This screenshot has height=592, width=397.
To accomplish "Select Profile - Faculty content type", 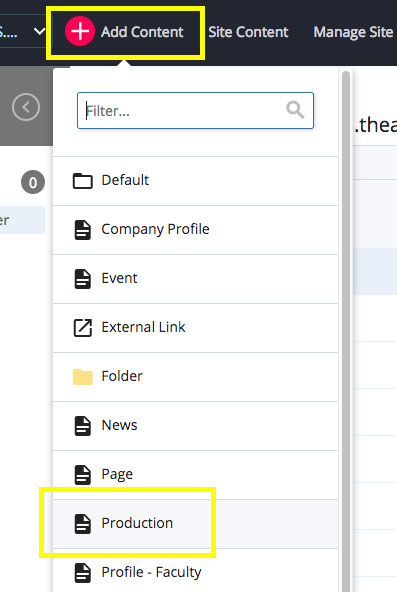I will point(195,572).
